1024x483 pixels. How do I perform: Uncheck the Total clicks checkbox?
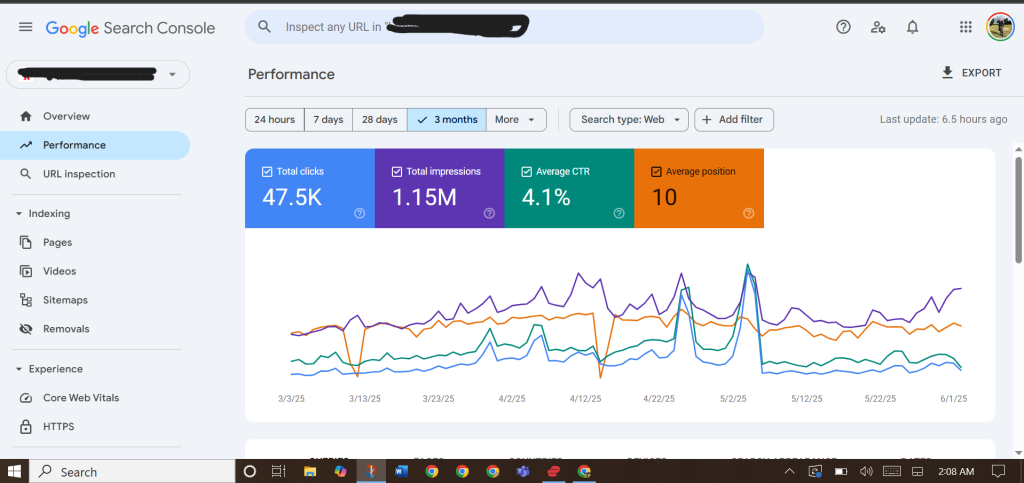point(267,172)
